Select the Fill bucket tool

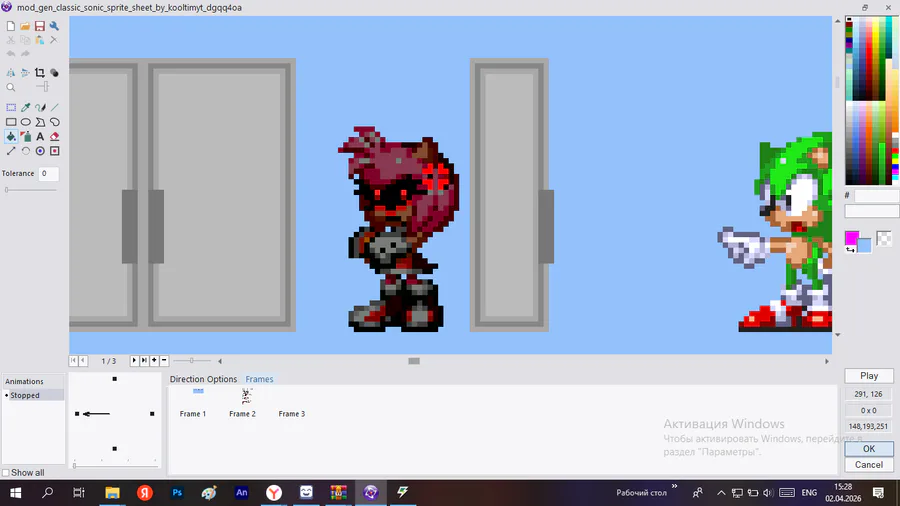(11, 137)
